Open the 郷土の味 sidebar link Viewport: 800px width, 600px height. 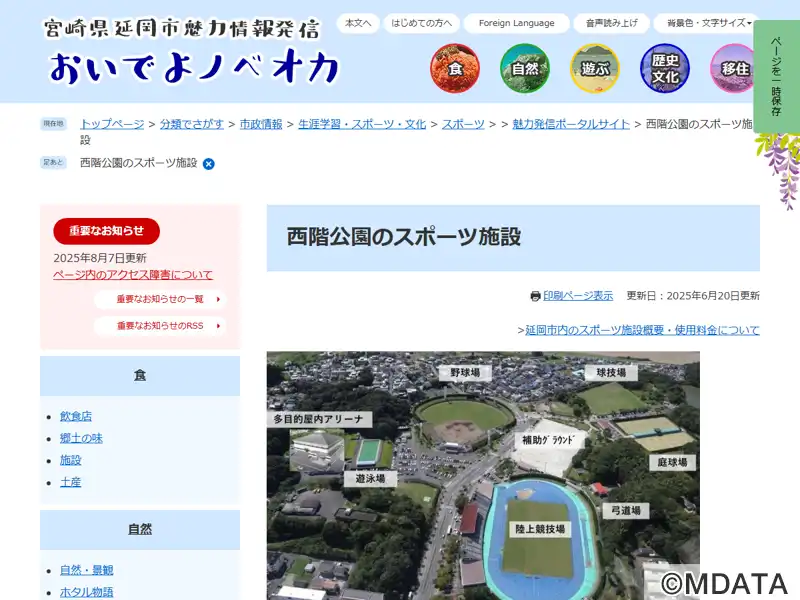coord(81,438)
